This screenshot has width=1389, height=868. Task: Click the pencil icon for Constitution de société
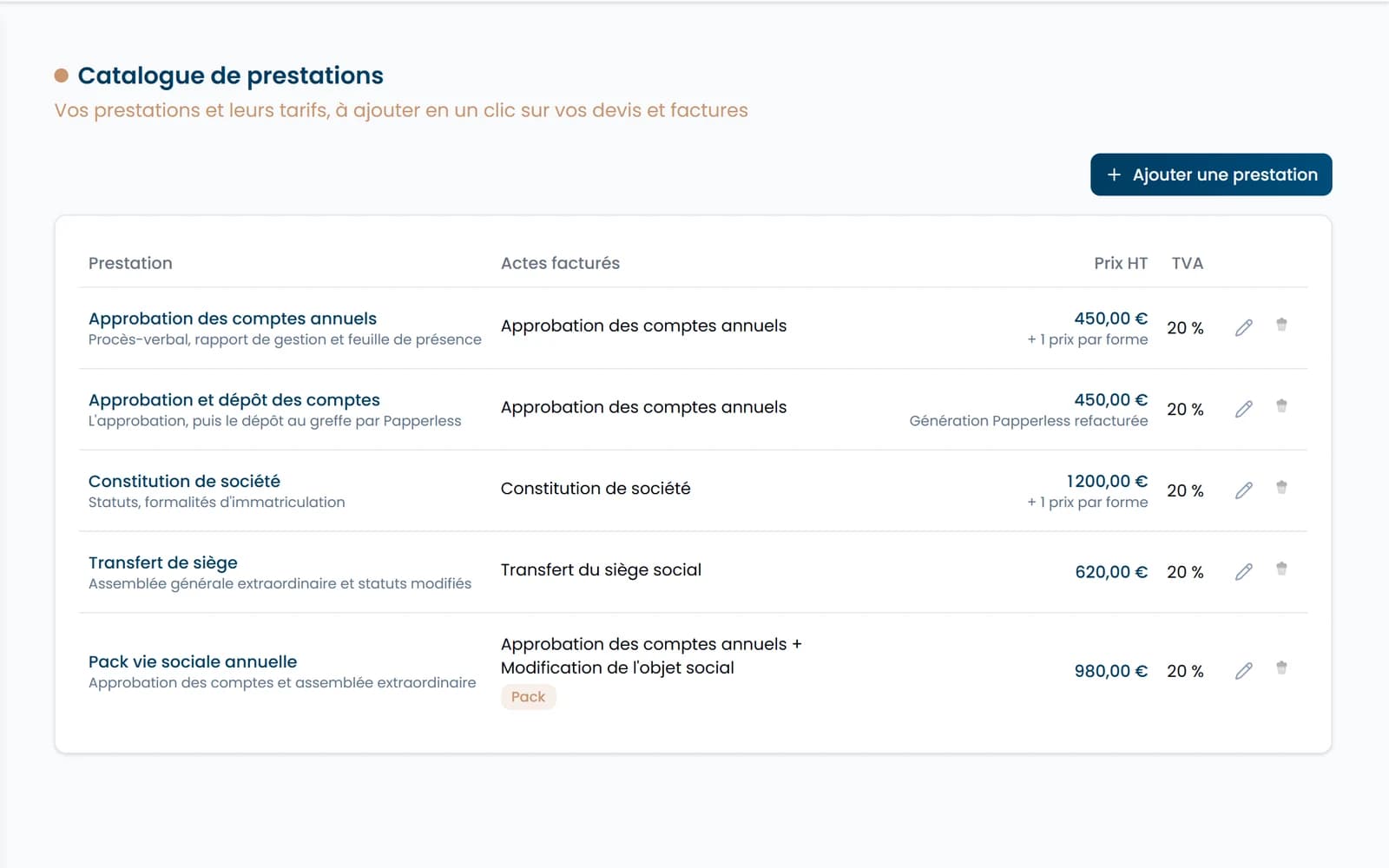click(x=1243, y=490)
